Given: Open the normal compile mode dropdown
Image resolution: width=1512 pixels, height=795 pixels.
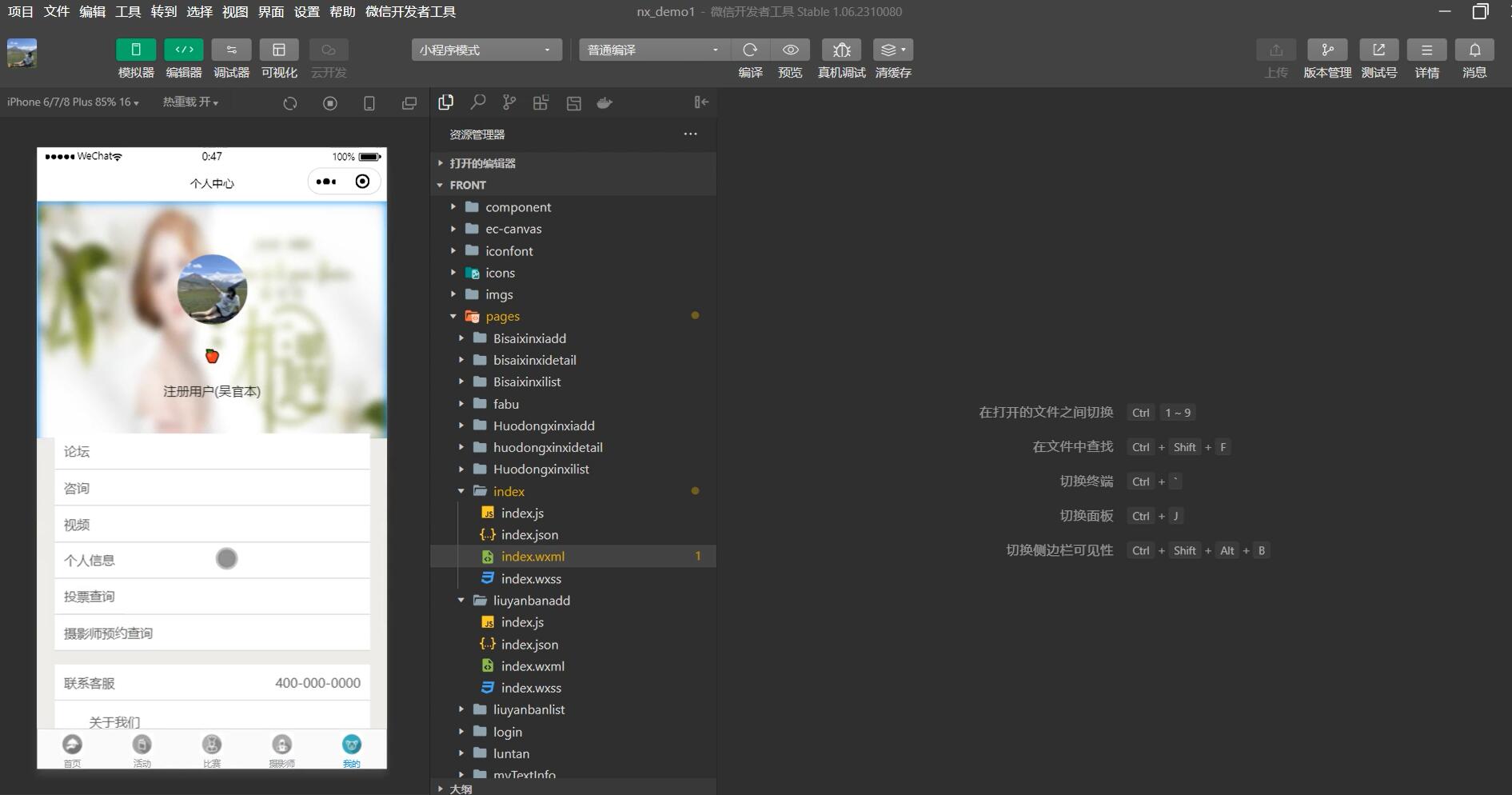Looking at the screenshot, I should point(653,50).
